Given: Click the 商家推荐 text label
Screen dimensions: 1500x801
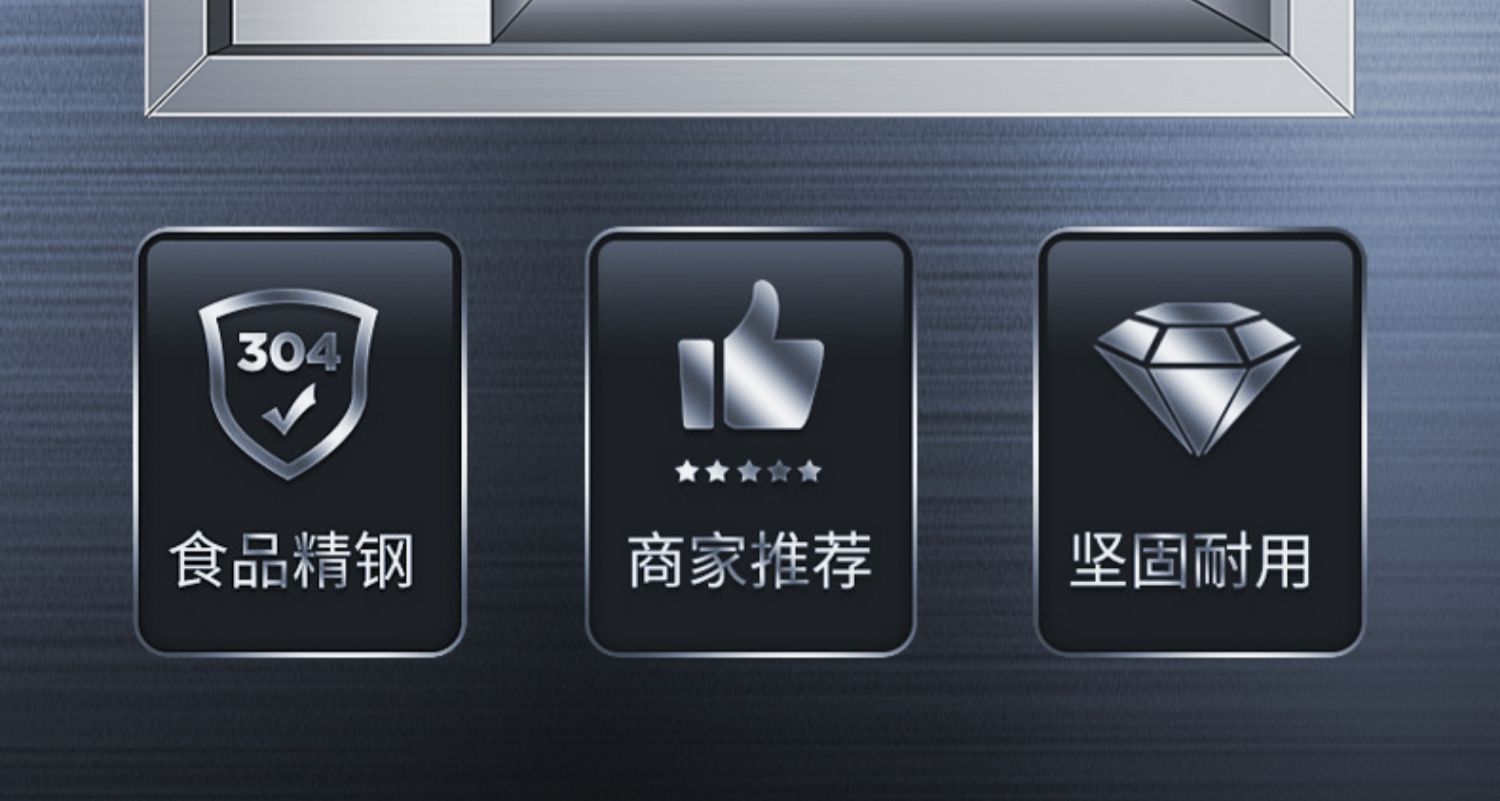Looking at the screenshot, I should [x=750, y=561].
